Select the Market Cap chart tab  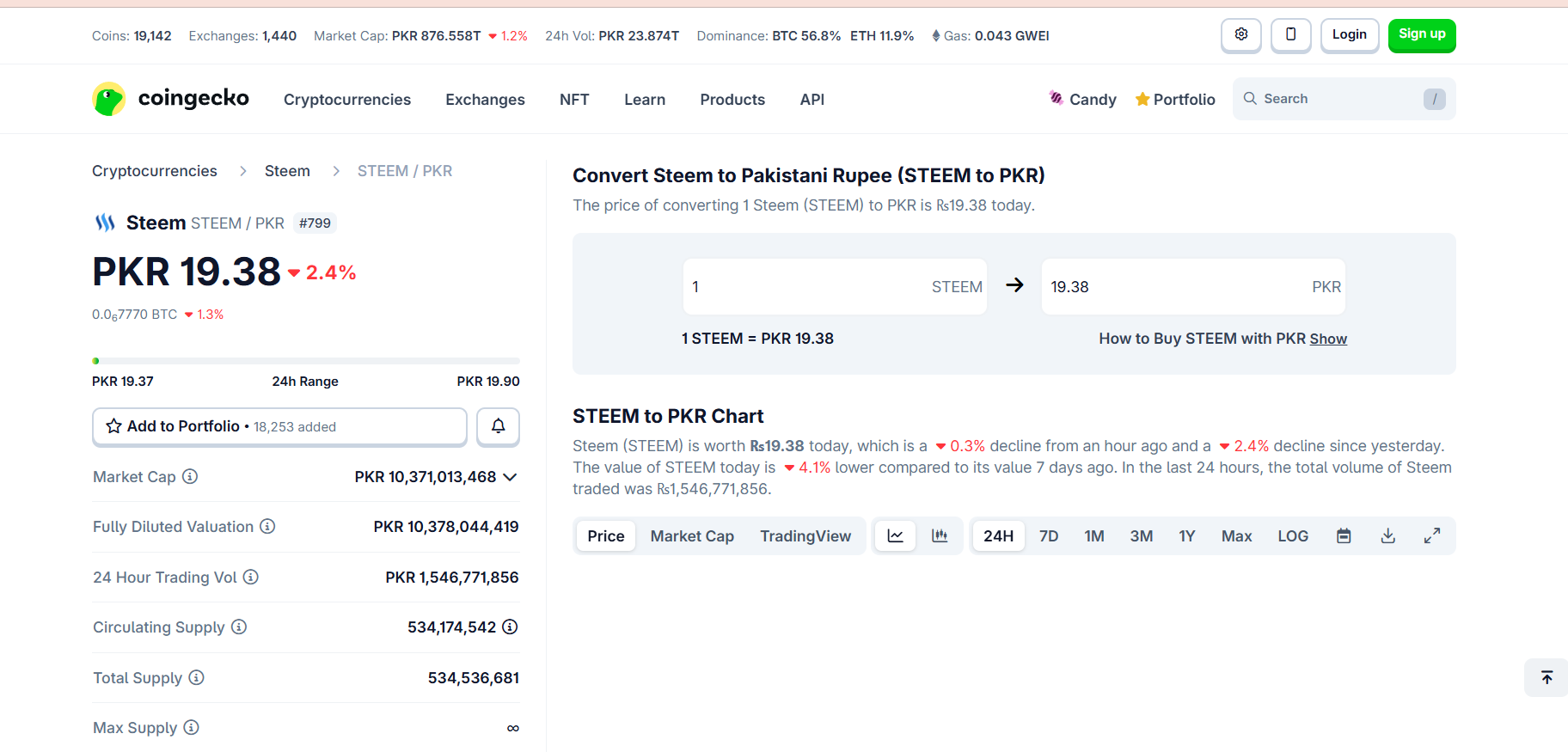[692, 535]
